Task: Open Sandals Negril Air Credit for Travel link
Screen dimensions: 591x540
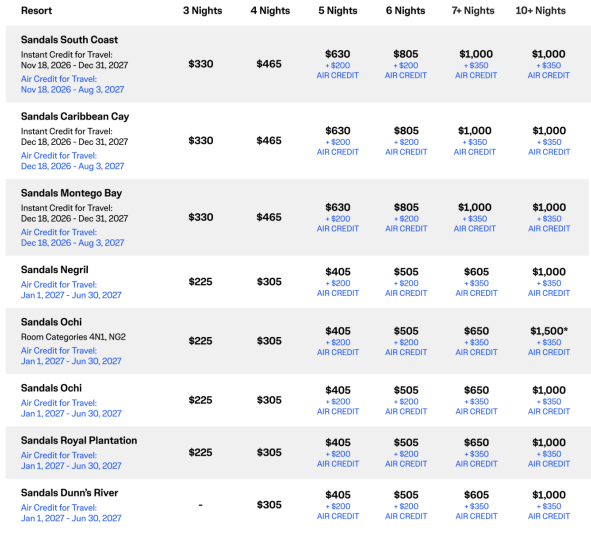Action: coord(71,290)
